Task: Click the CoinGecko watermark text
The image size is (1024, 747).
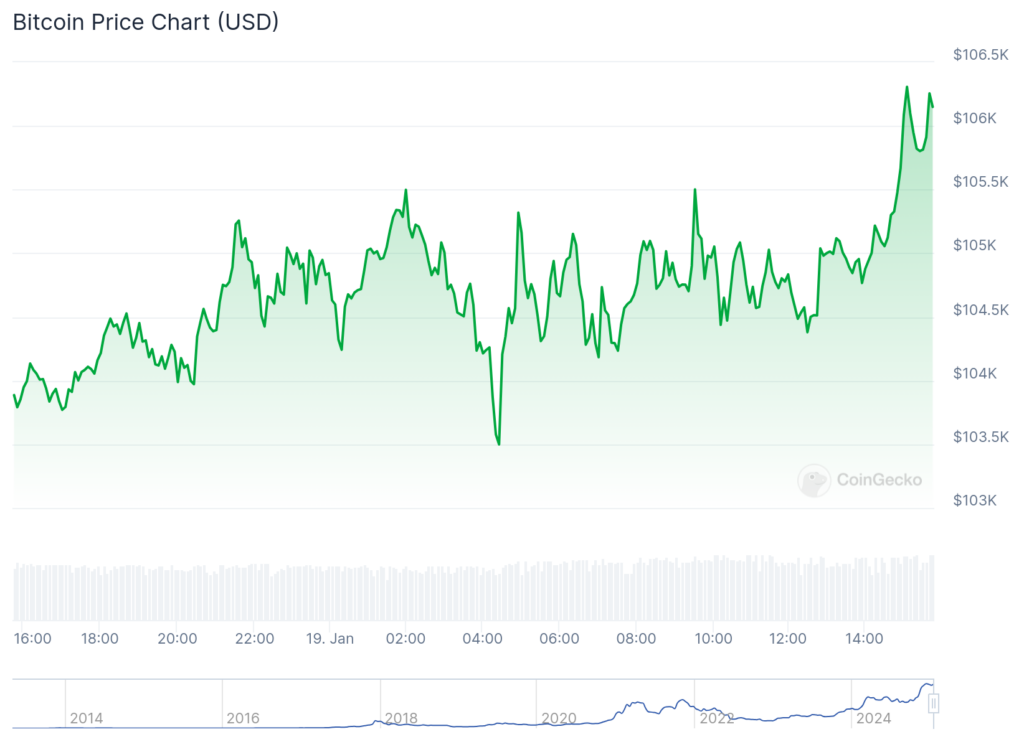Action: (879, 480)
